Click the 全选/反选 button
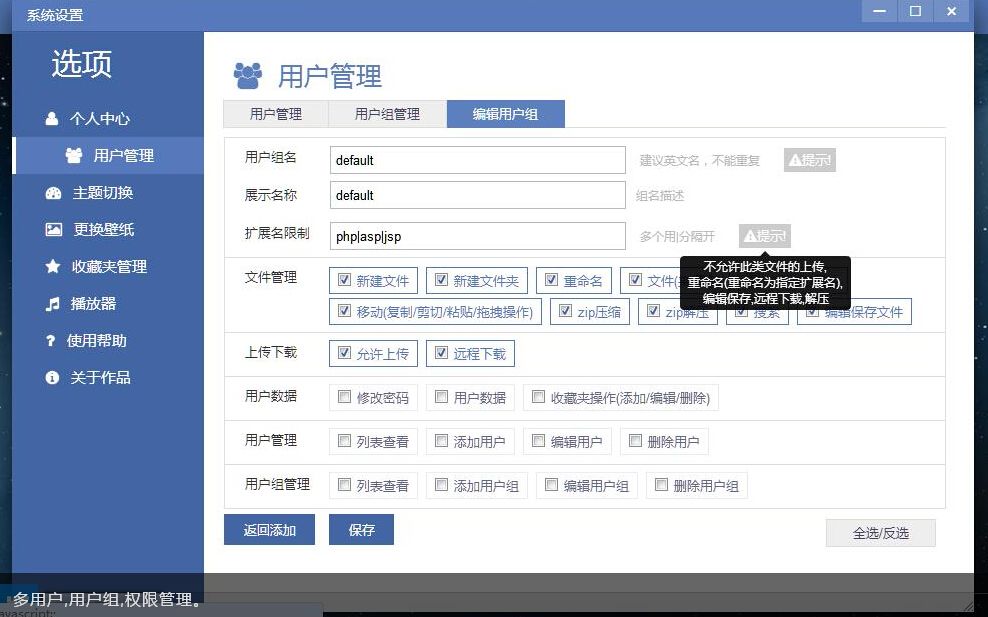This screenshot has width=988, height=617. (x=880, y=533)
